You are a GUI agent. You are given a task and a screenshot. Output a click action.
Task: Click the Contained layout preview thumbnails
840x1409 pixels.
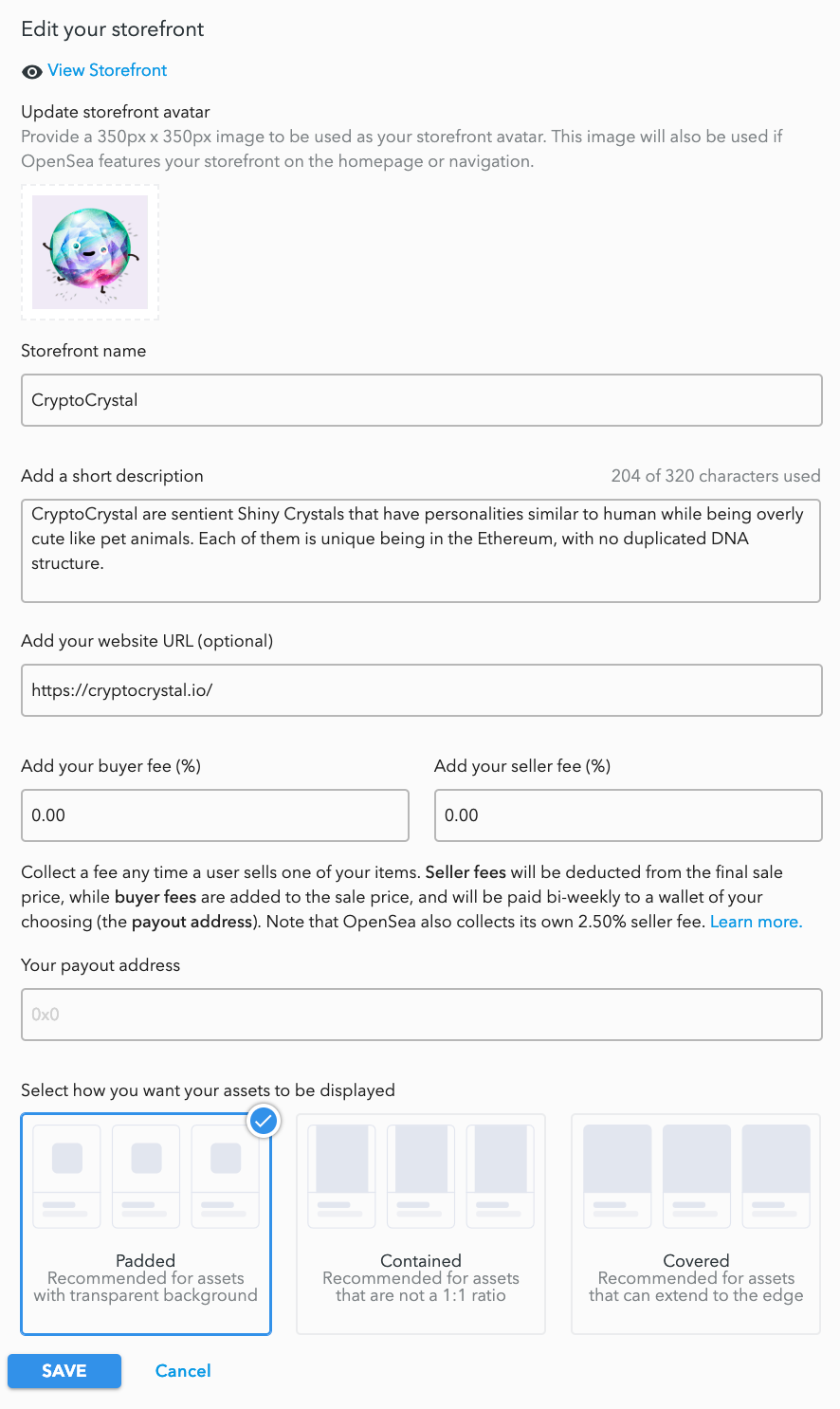pos(421,1177)
